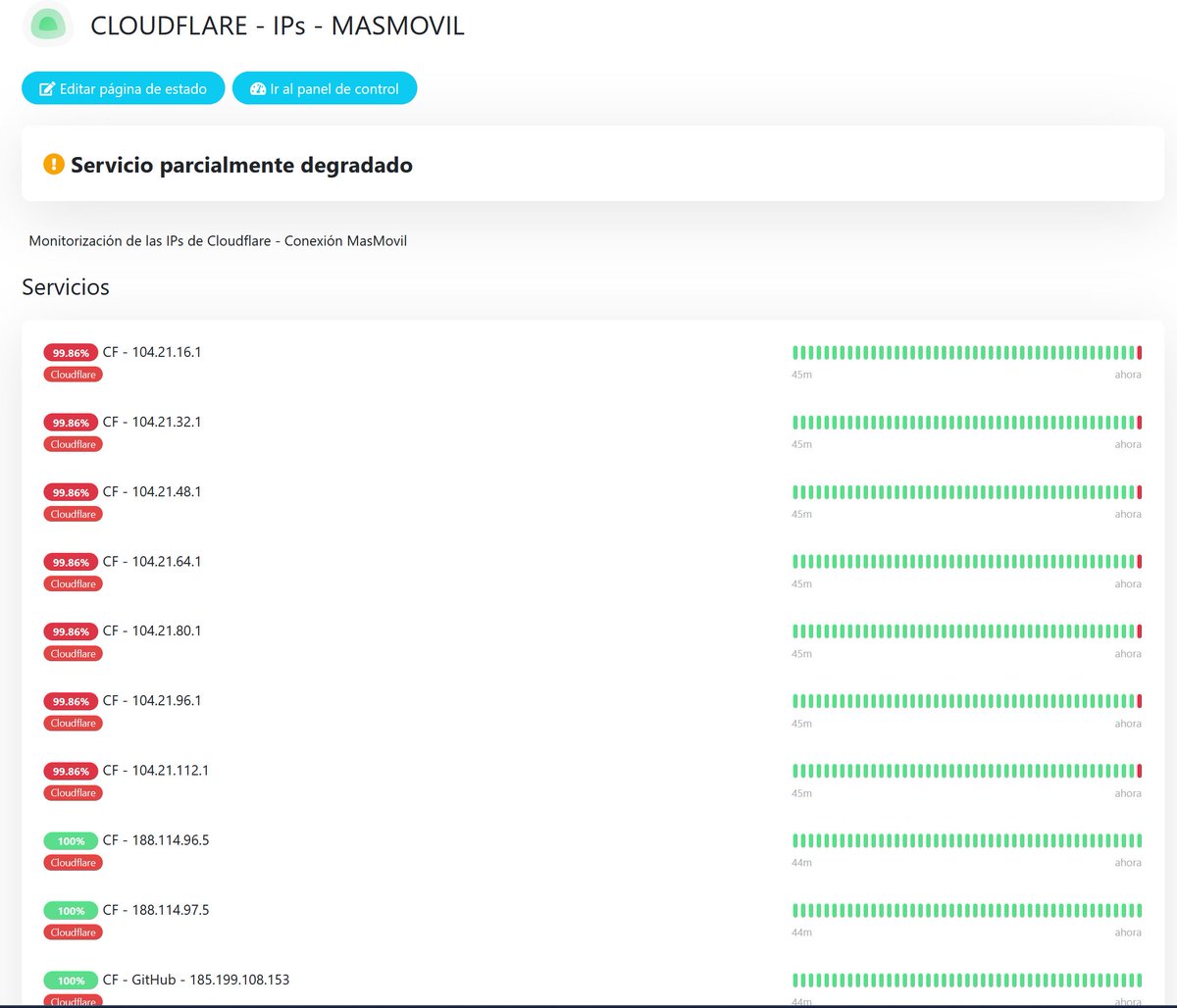Select service name "CF - 104.21.32.1"
This screenshot has width=1177, height=1008.
[152, 422]
